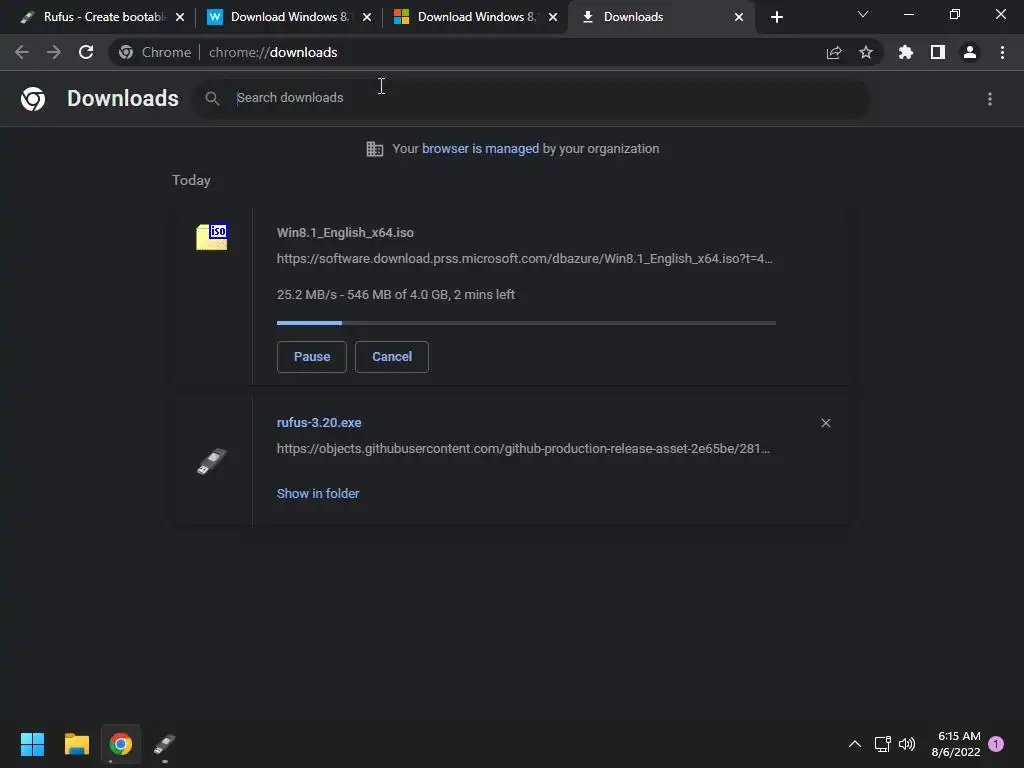Switch to Download Windows tab with Microsoft logo

pos(475,17)
